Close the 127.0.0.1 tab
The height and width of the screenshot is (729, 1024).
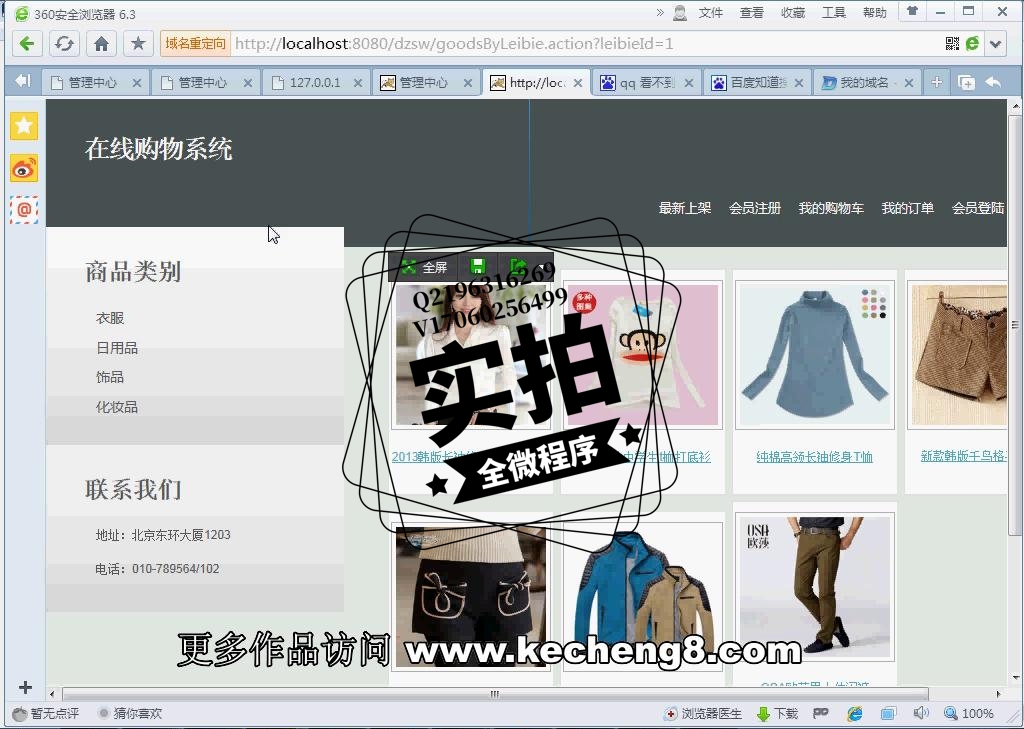pos(358,83)
